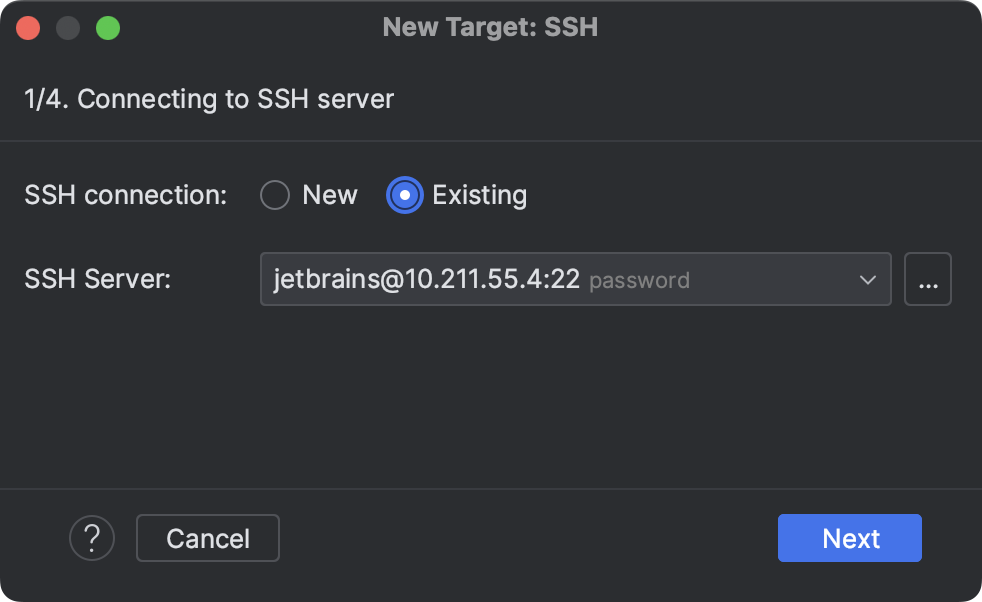
Task: Click the '1/4. Connecting to SSH server' step label
Action: point(209,98)
